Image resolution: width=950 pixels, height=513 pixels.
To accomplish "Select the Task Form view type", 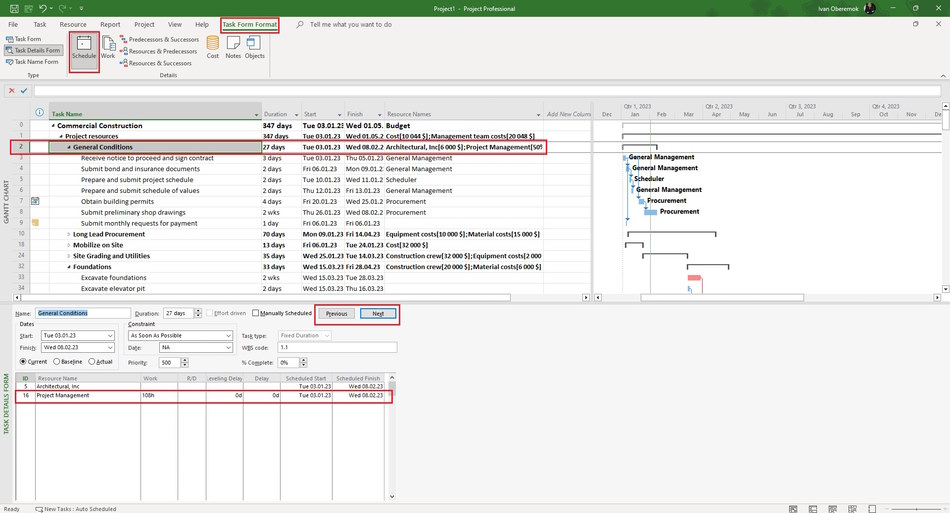I will point(24,39).
